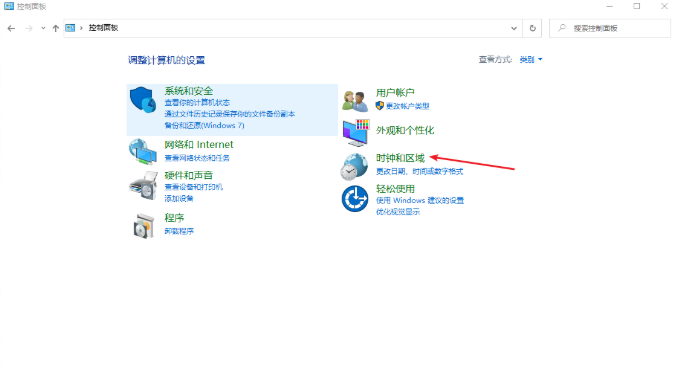The width and height of the screenshot is (675, 378).
Task: Open 时钟和区域 category heading
Action: 400,158
